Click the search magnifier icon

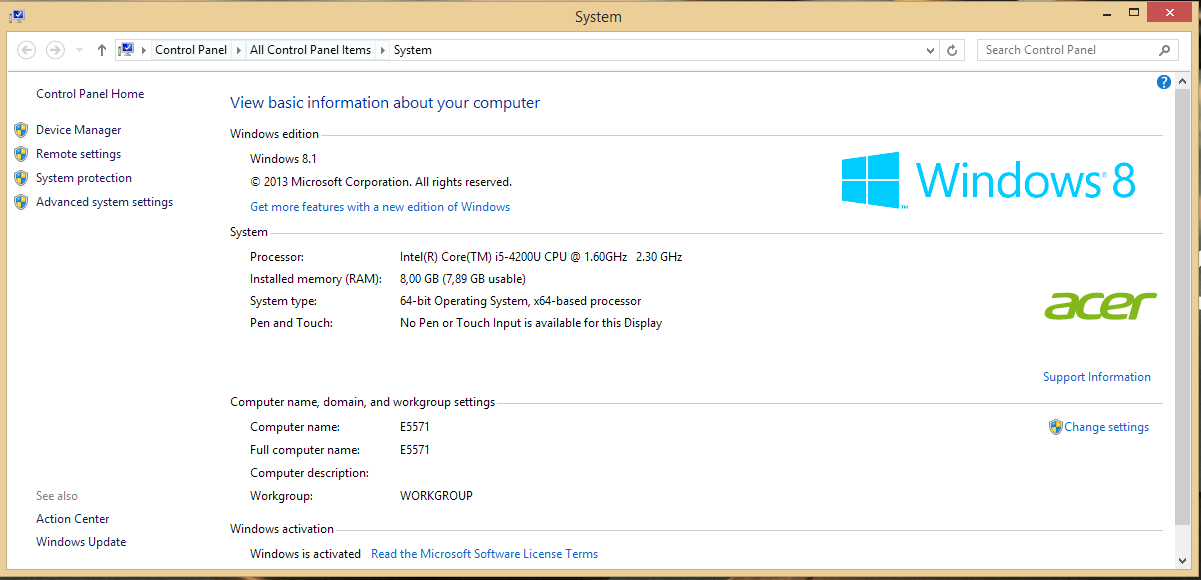(x=1163, y=49)
